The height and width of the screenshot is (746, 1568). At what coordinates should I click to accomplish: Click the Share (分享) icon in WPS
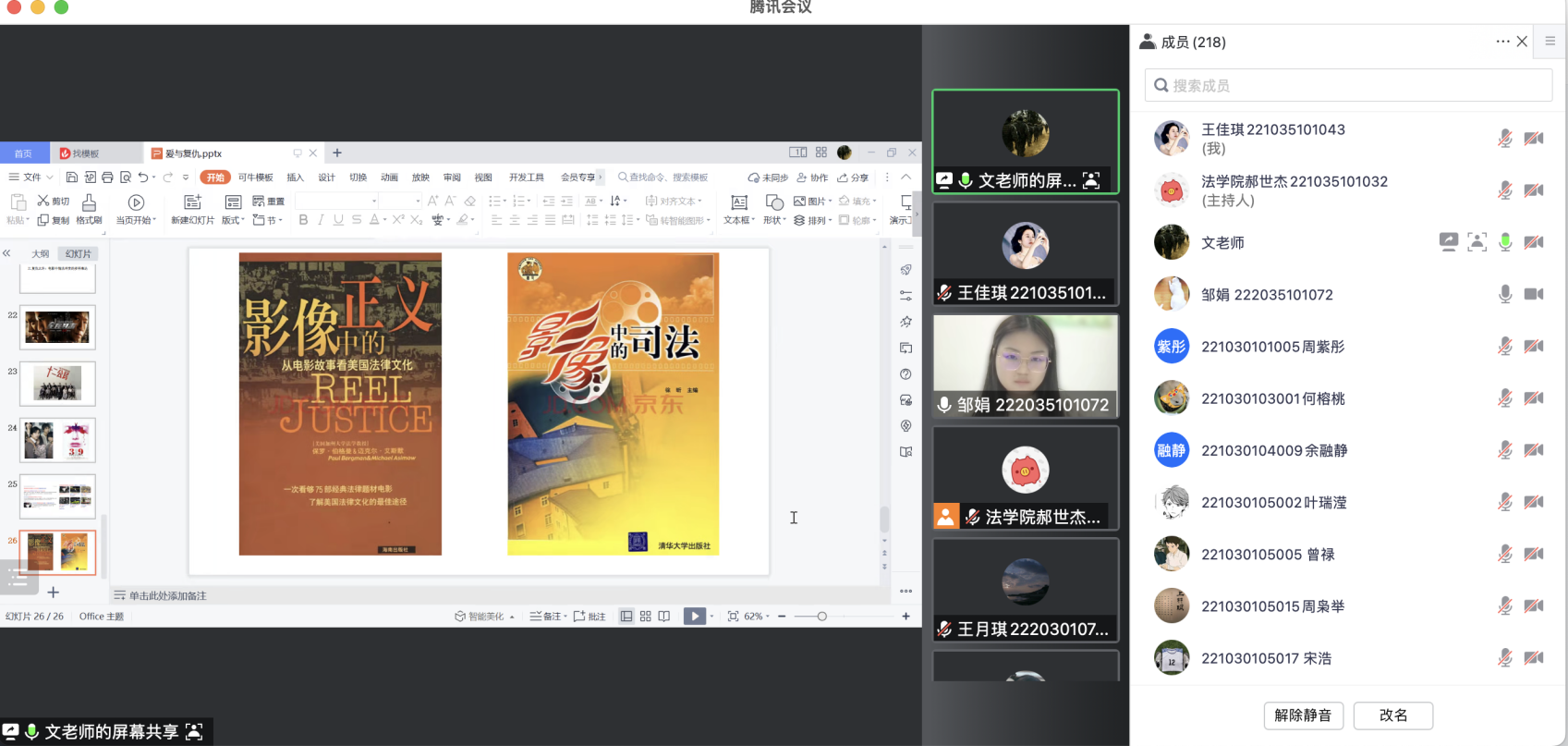pos(853,177)
